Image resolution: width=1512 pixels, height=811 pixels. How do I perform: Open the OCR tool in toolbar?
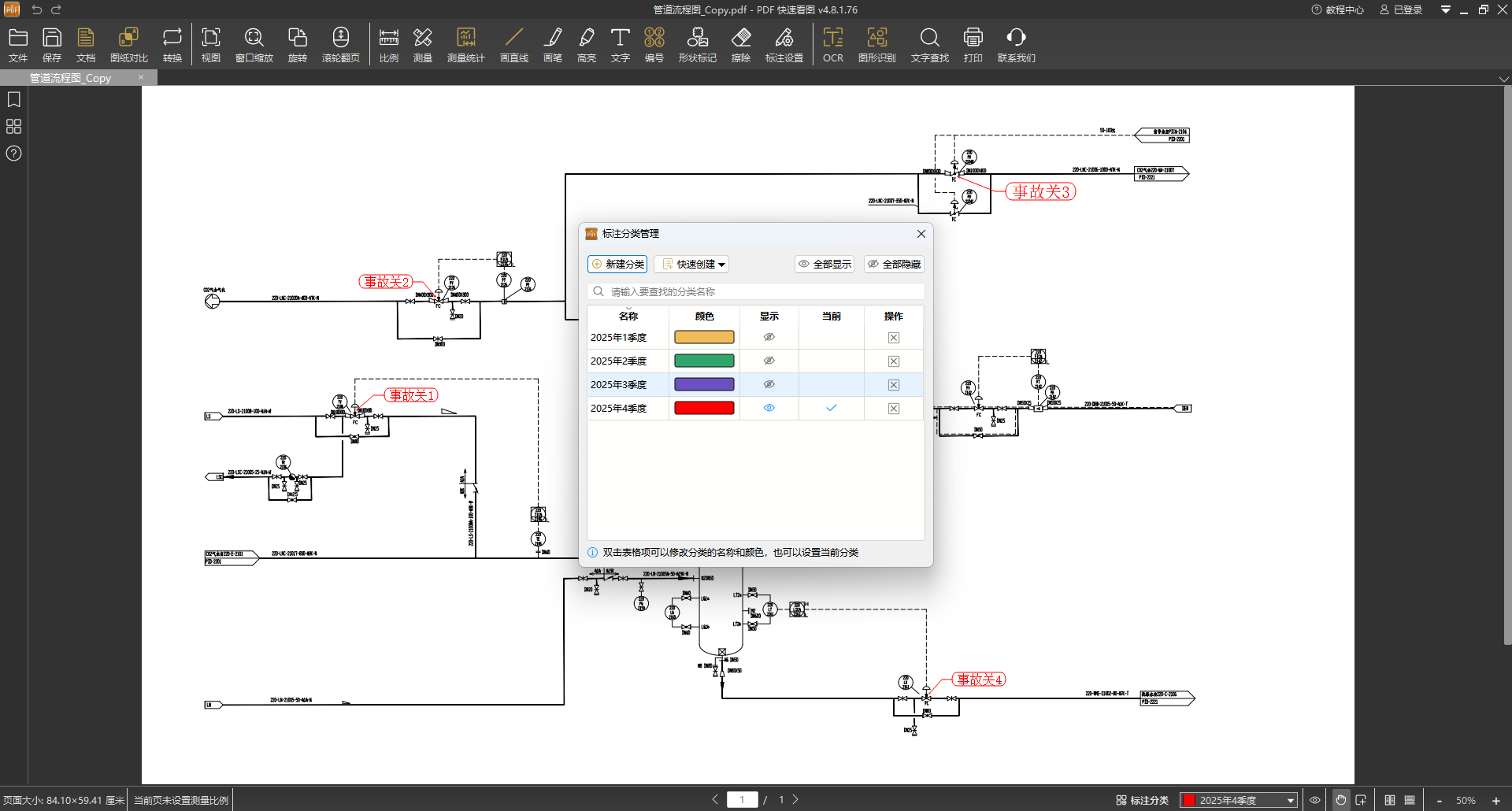[832, 45]
